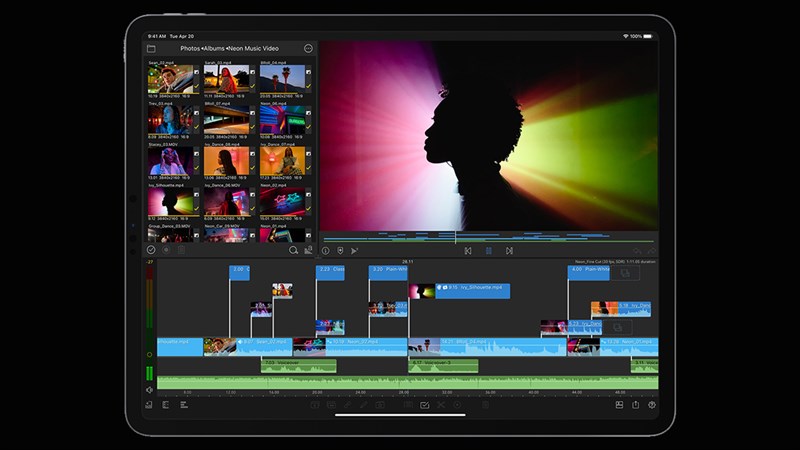Pause playback in the preview

pyautogui.click(x=488, y=251)
